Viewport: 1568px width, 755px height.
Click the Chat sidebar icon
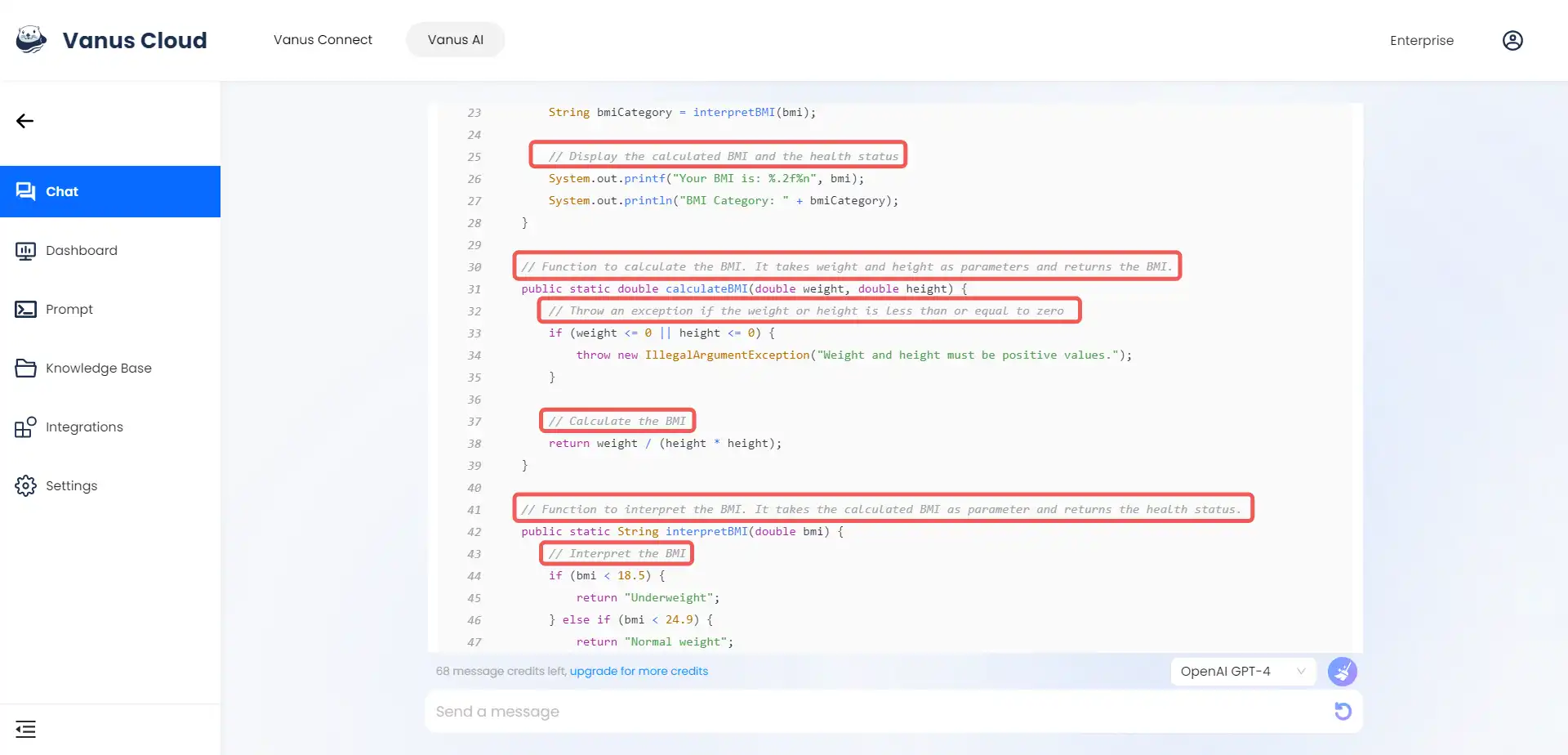pos(25,191)
